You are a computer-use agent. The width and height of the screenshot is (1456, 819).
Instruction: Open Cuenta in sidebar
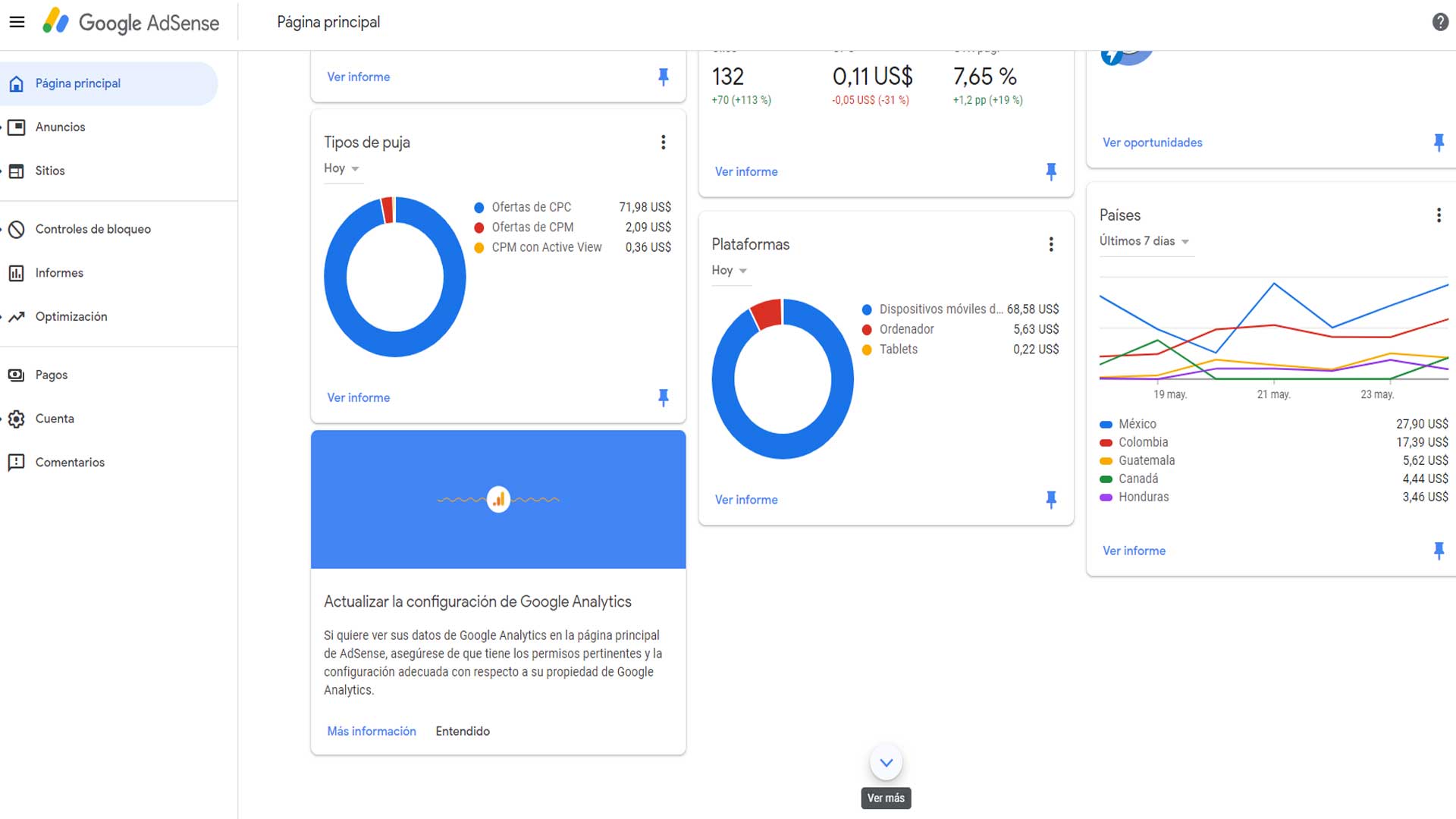(55, 419)
